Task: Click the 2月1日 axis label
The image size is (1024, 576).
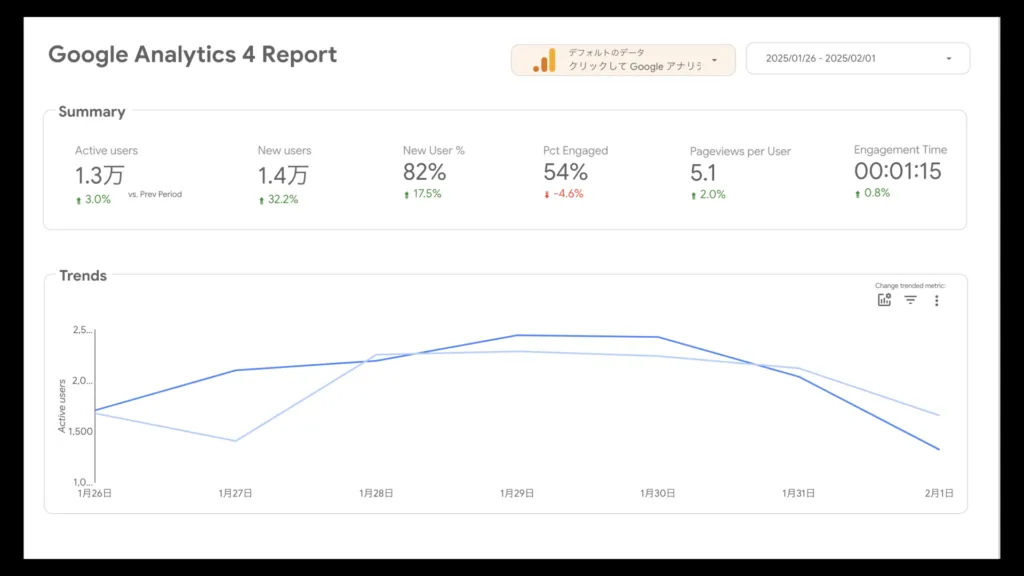Action: click(939, 493)
